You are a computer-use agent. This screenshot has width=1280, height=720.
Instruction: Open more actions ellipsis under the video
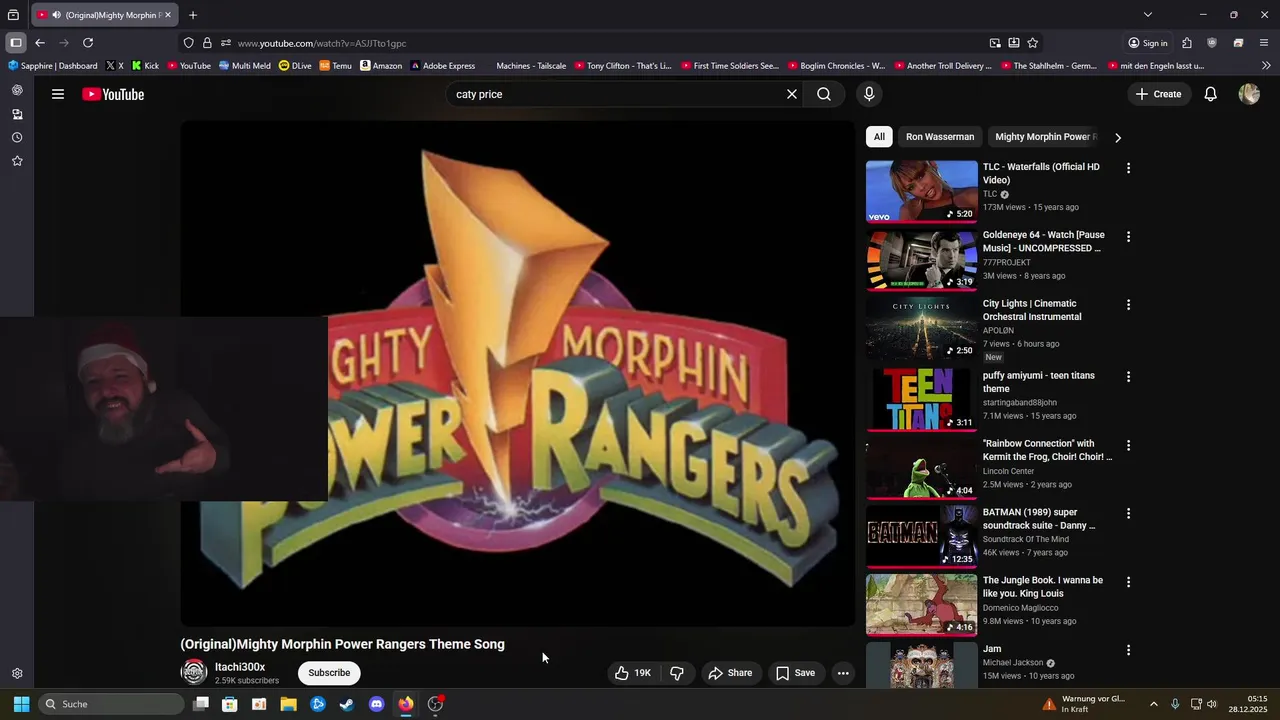[843, 673]
